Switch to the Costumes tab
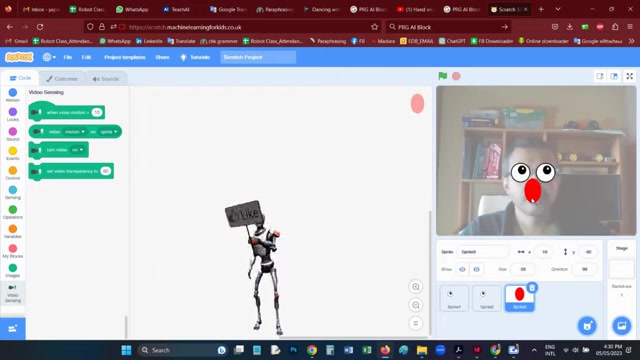The image size is (640, 360). pyautogui.click(x=62, y=79)
